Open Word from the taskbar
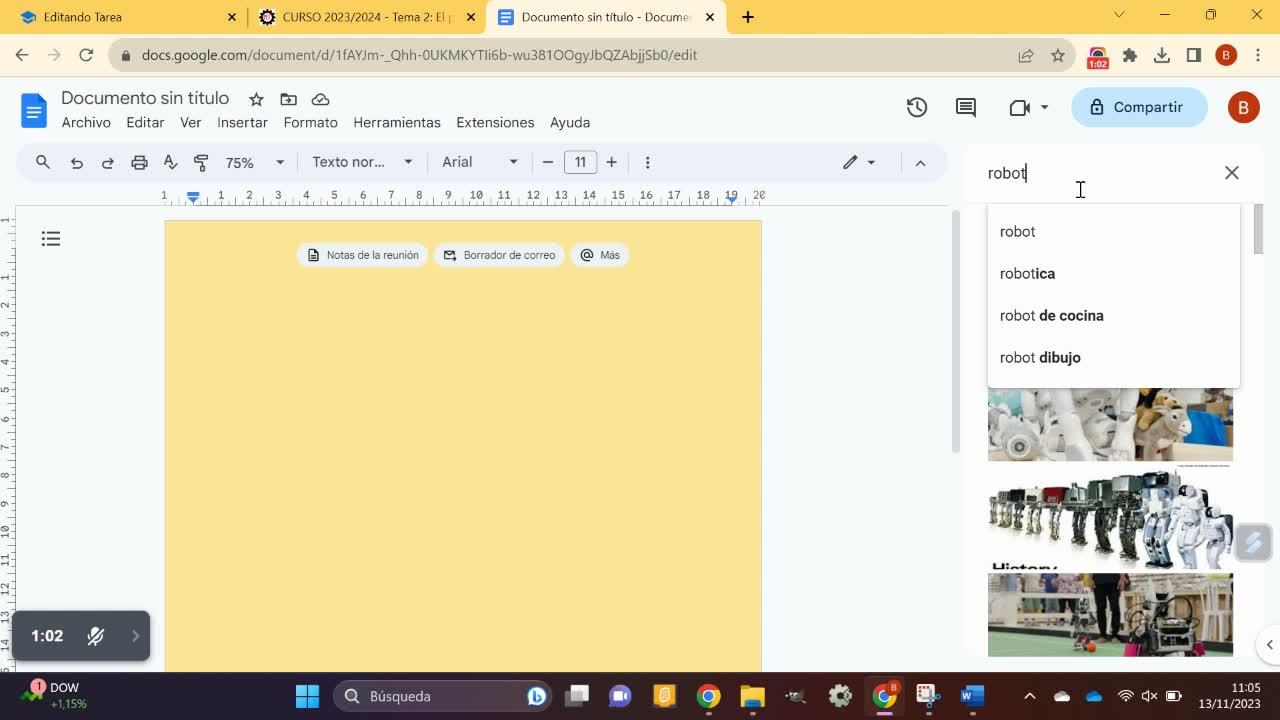 pyautogui.click(x=972, y=696)
